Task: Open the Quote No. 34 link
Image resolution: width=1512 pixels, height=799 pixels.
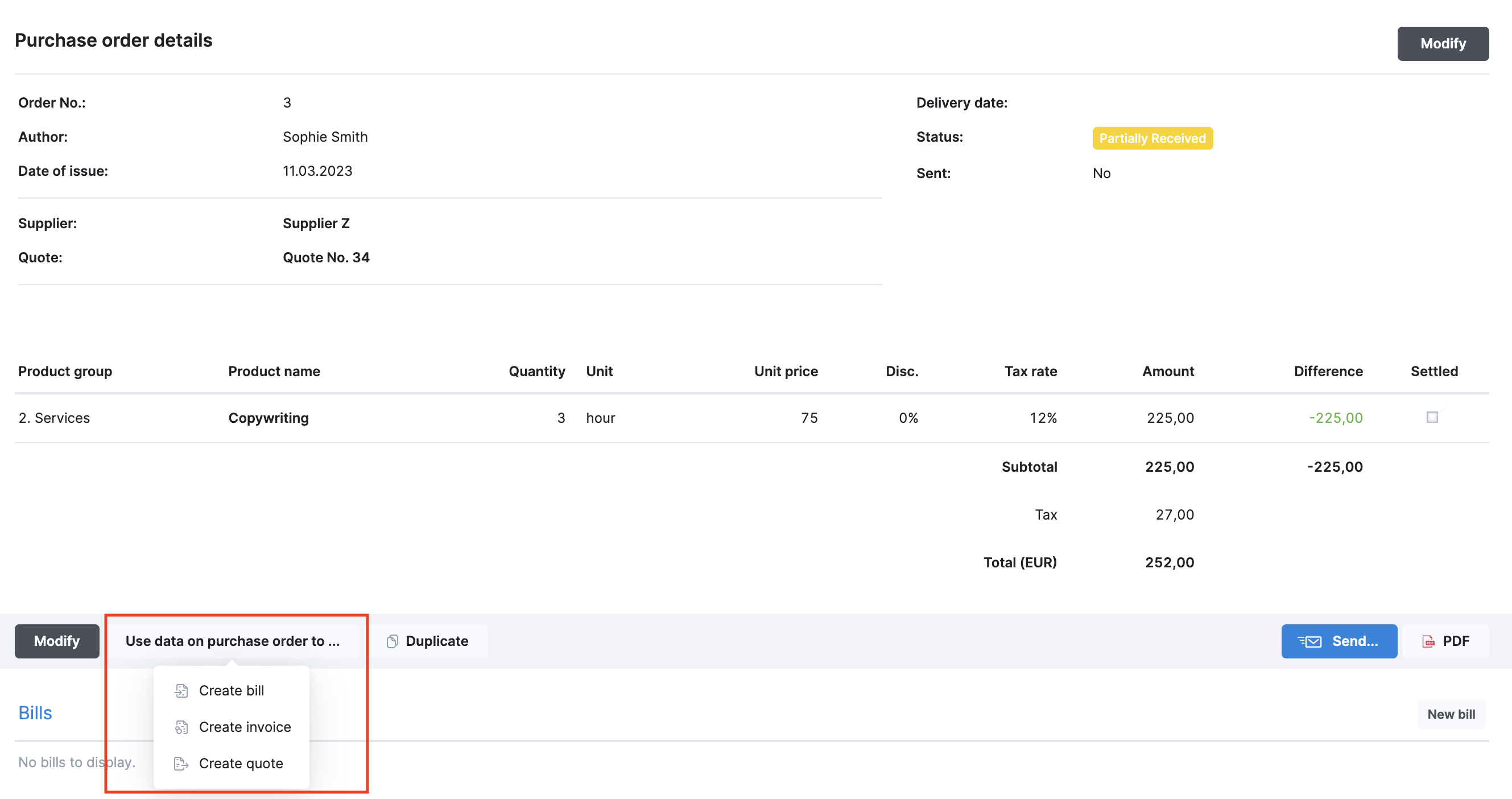Action: 327,257
